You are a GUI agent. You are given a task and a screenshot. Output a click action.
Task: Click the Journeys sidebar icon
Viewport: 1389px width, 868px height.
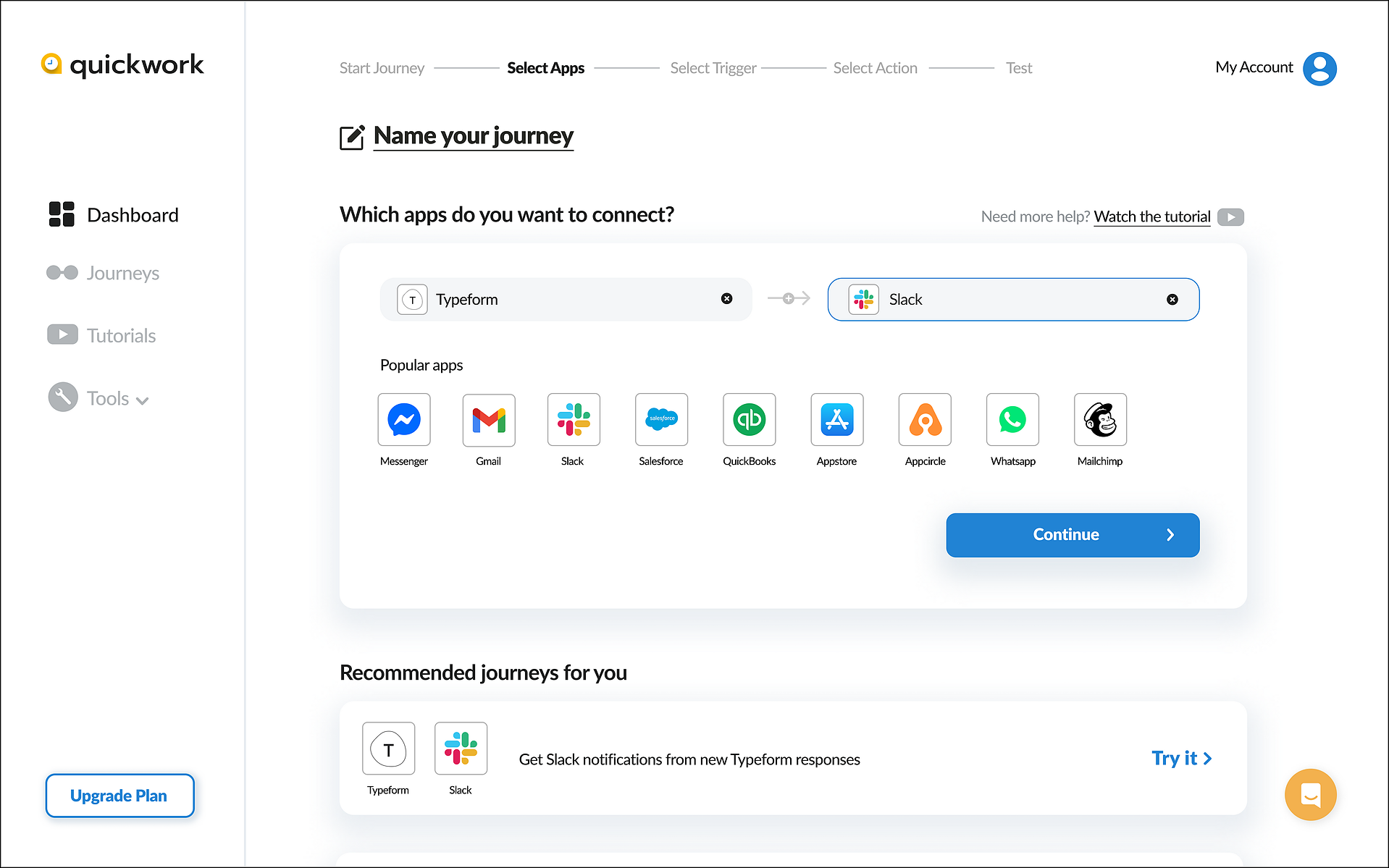click(62, 272)
